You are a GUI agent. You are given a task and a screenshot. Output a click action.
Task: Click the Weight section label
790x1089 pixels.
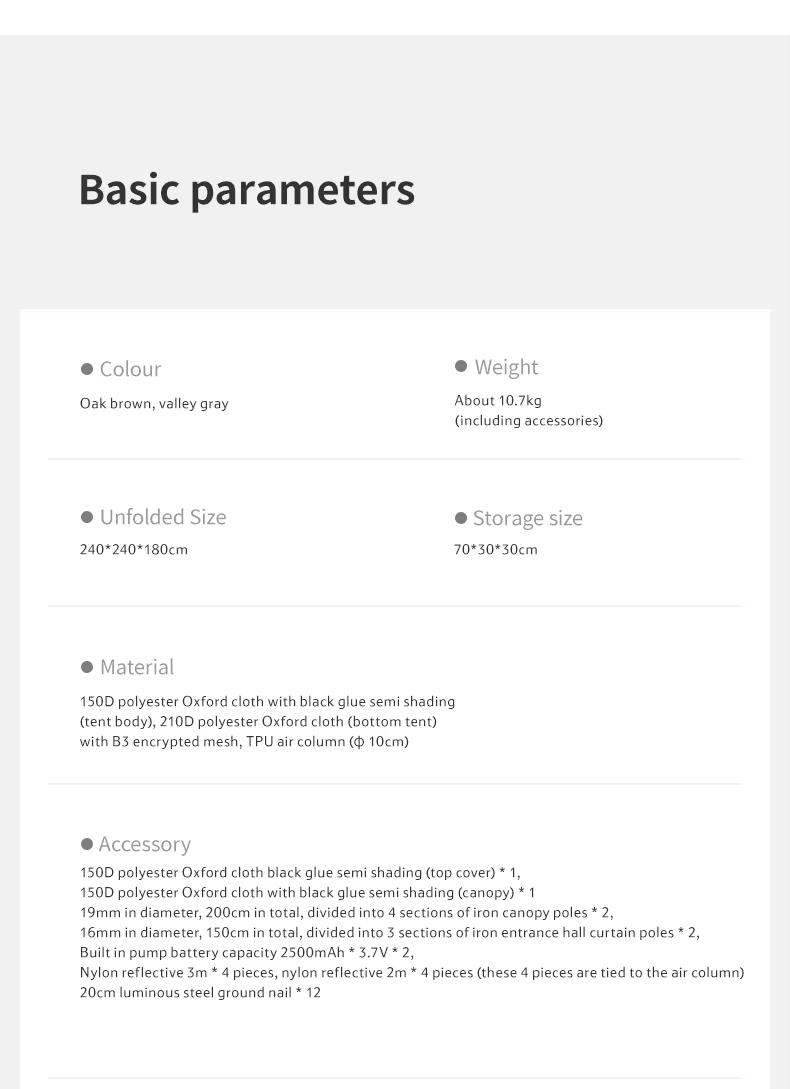[x=506, y=367]
